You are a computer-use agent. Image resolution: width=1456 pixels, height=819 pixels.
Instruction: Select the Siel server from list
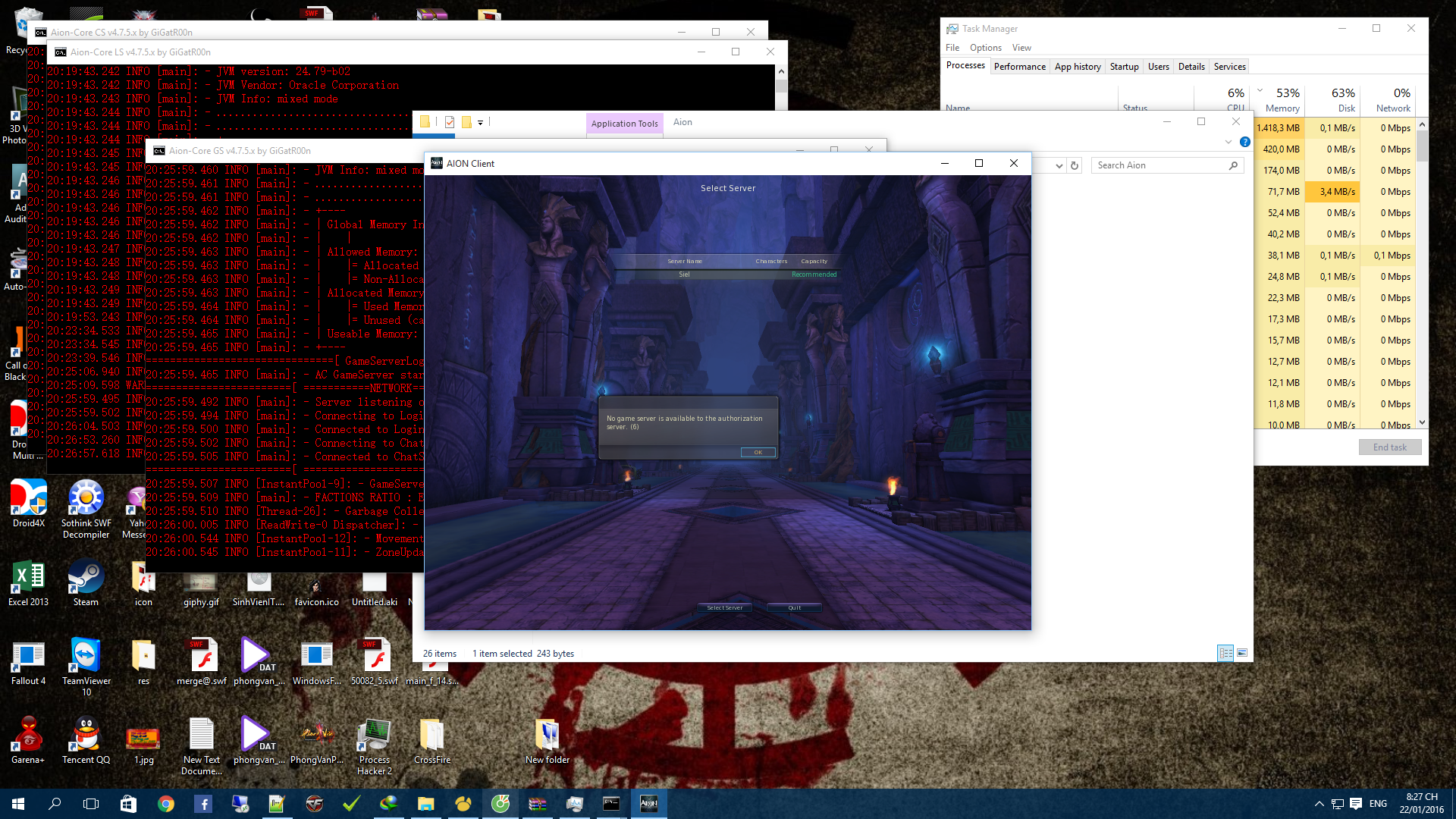(x=683, y=274)
